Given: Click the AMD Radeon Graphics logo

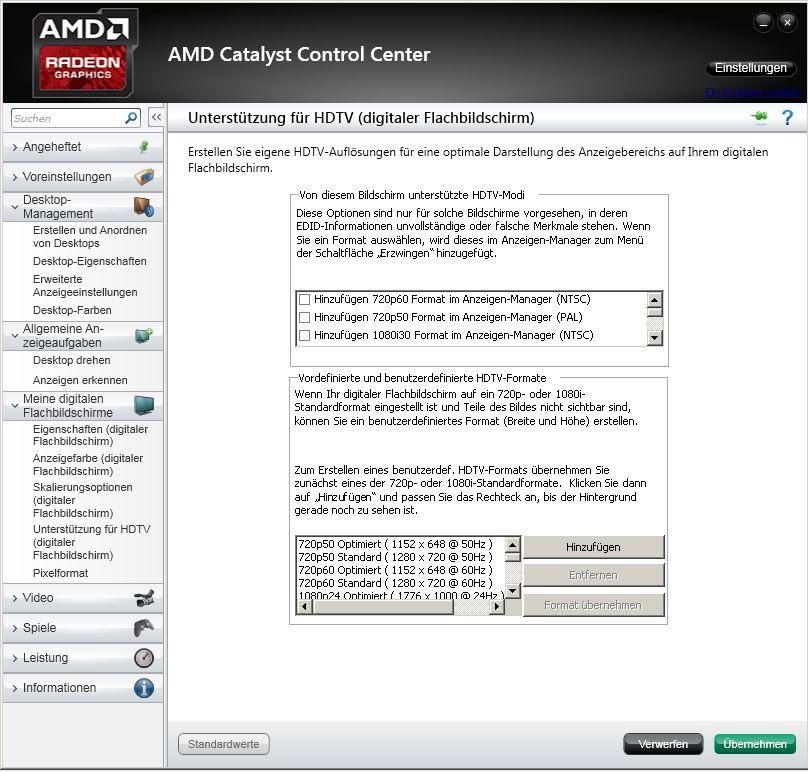Looking at the screenshot, I should tap(85, 53).
